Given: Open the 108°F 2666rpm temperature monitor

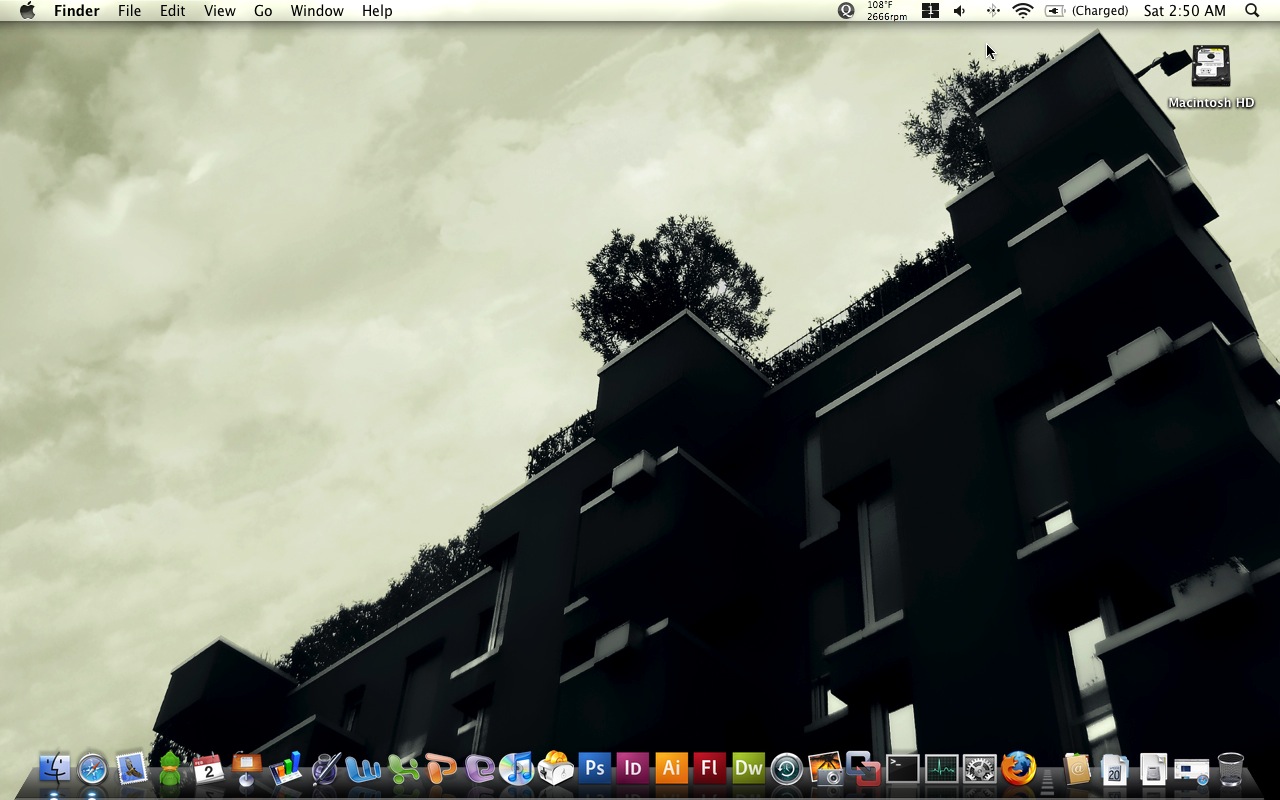Looking at the screenshot, I should 887,11.
